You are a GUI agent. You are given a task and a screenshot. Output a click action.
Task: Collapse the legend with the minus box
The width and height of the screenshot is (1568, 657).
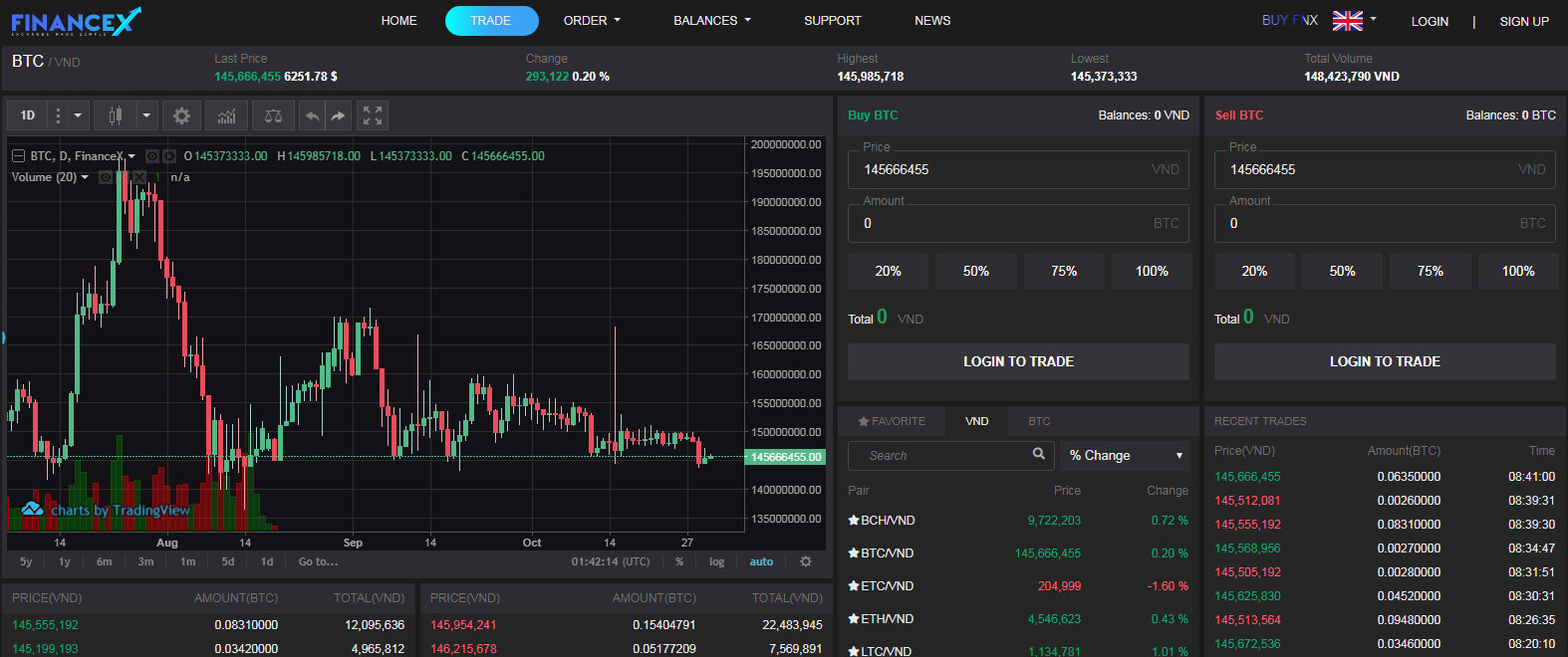click(x=18, y=156)
